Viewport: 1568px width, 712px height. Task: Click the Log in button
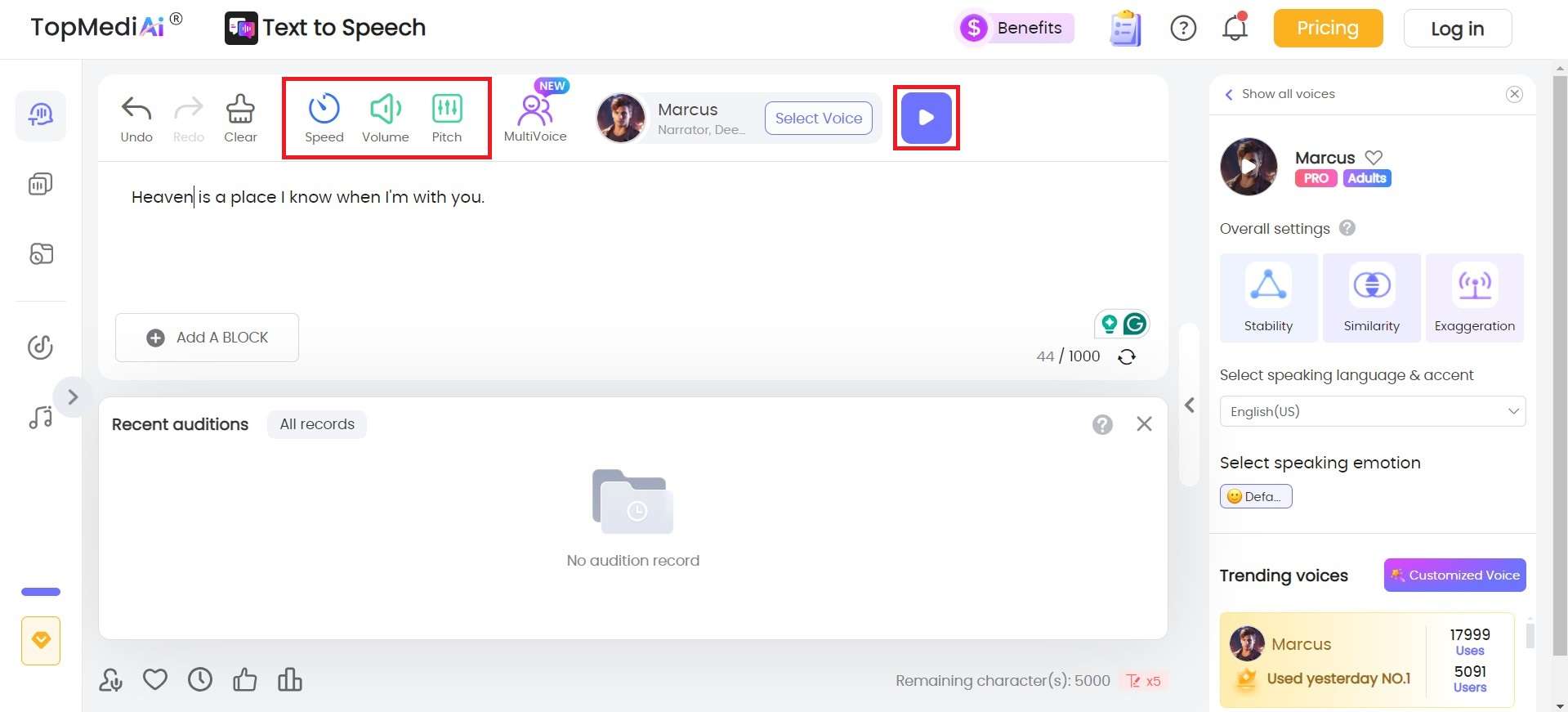pyautogui.click(x=1457, y=29)
